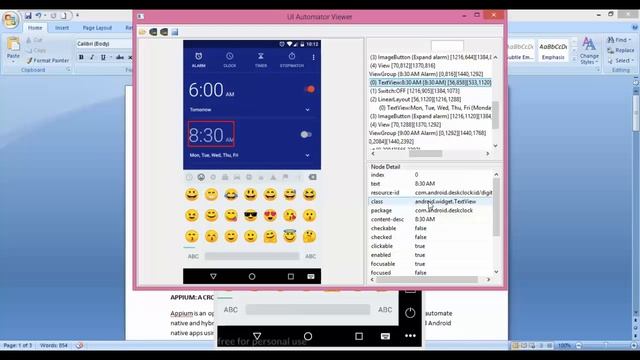Click the right ABC key on emoji keyboard
Image resolution: width=640 pixels, height=360 pixels.
point(311,256)
